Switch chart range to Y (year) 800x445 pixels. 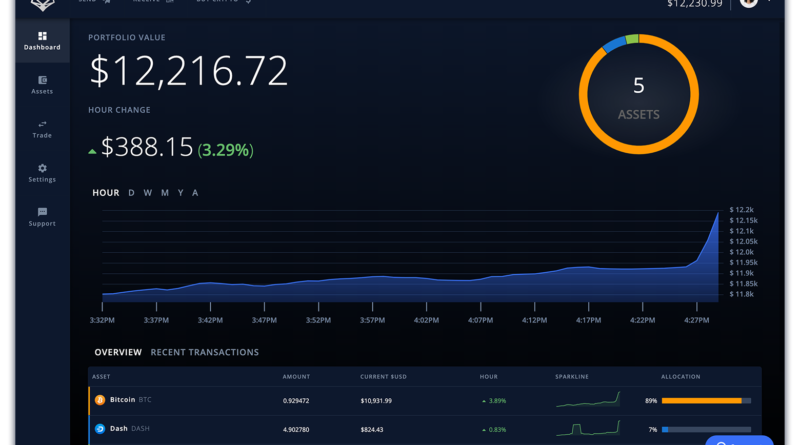pos(180,193)
